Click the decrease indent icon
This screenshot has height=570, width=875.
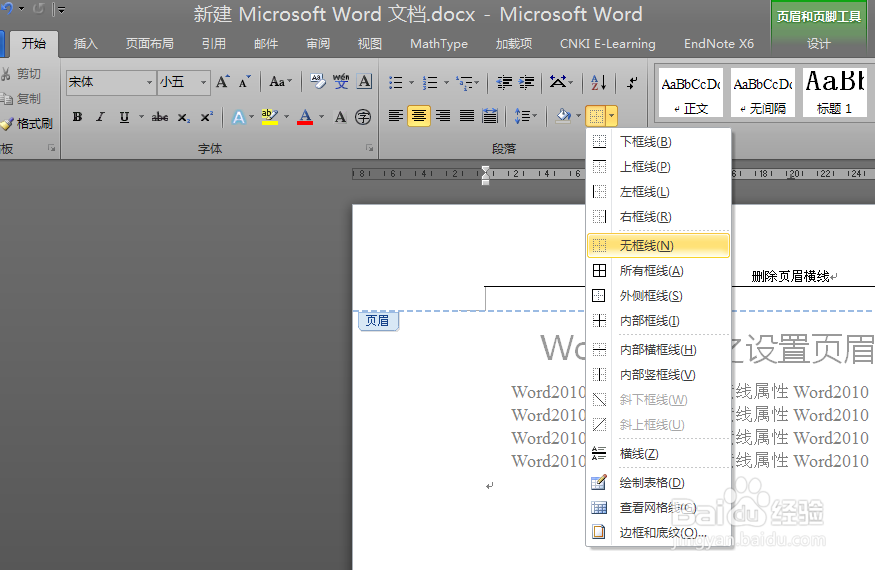pos(504,83)
